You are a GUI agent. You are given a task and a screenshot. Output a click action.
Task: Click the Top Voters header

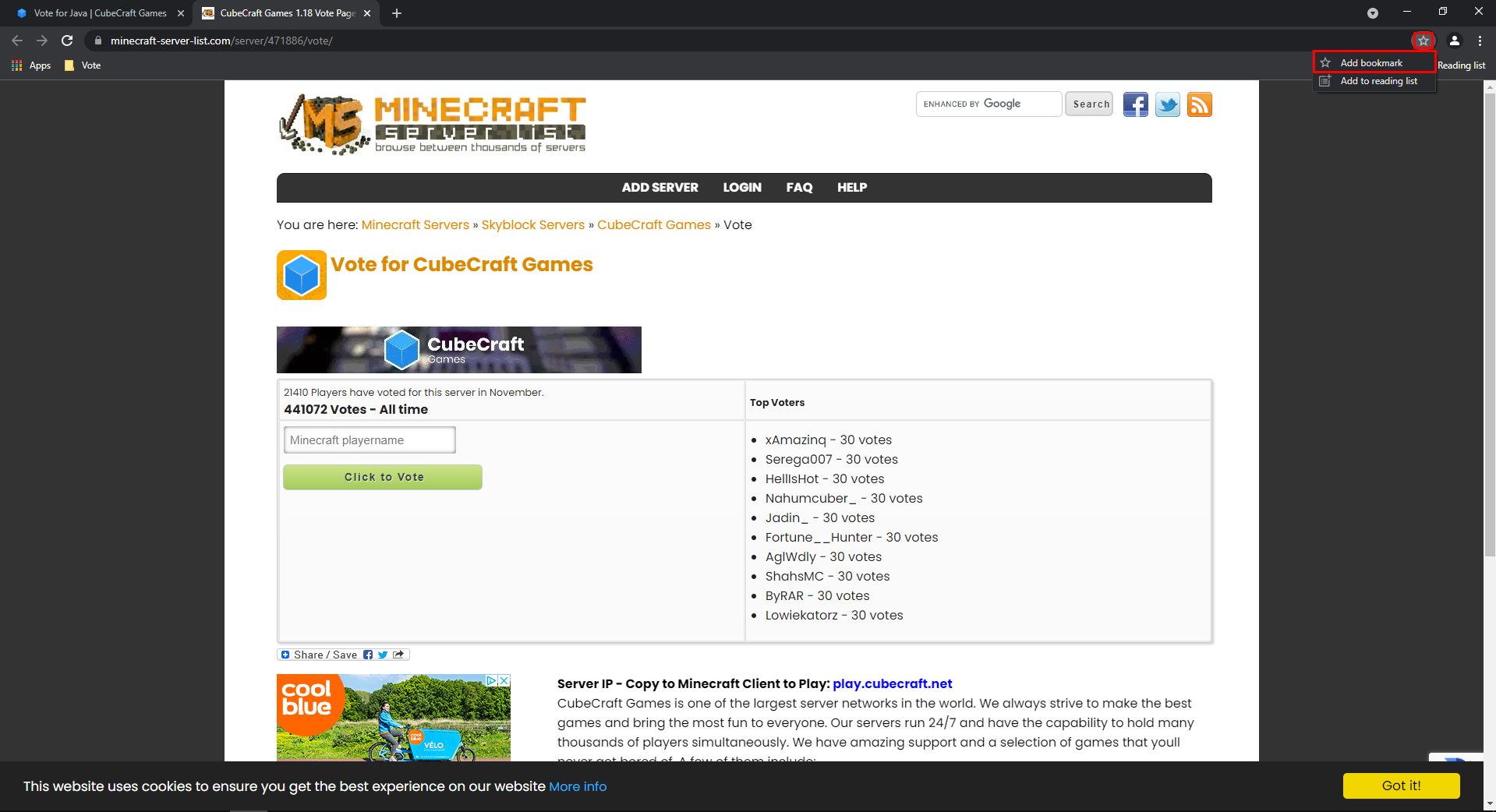click(x=777, y=402)
